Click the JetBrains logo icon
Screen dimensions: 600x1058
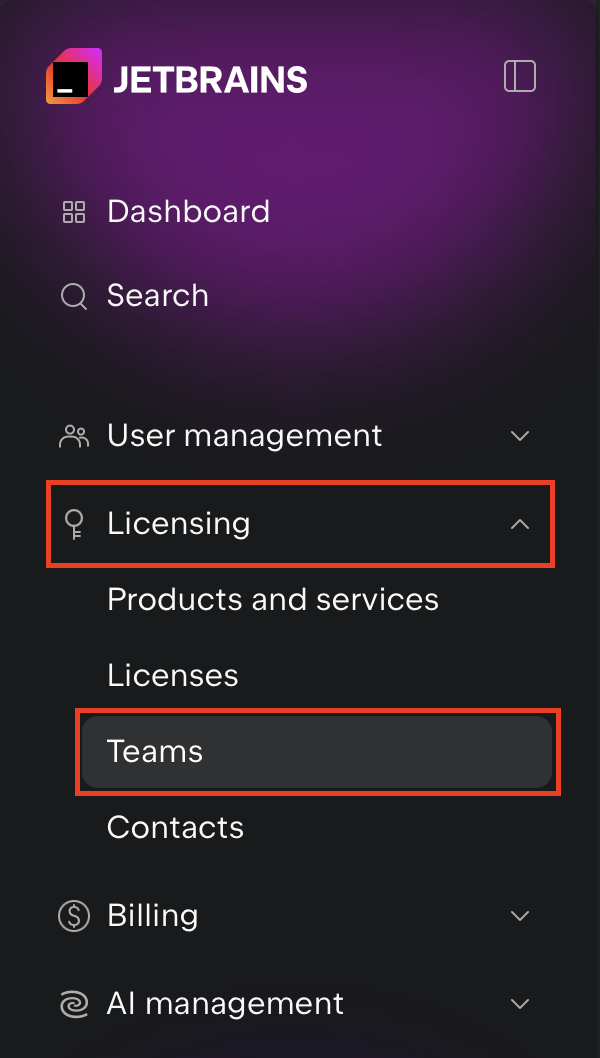tap(74, 76)
